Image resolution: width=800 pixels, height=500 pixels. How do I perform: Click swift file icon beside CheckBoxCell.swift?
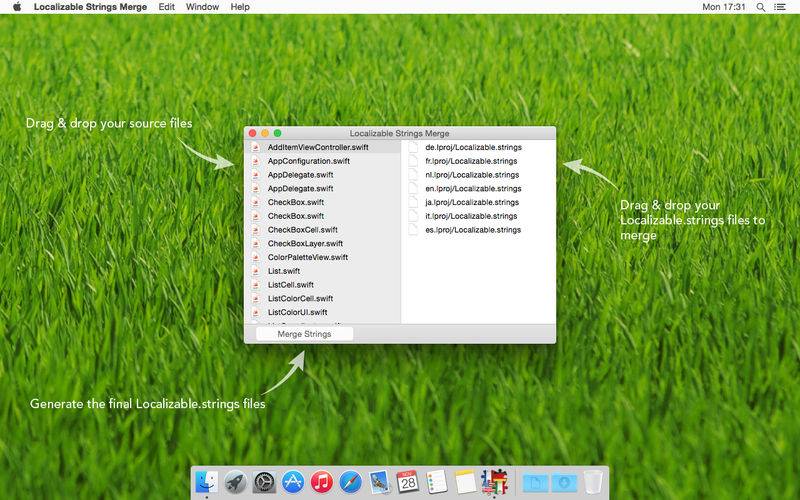pos(256,230)
